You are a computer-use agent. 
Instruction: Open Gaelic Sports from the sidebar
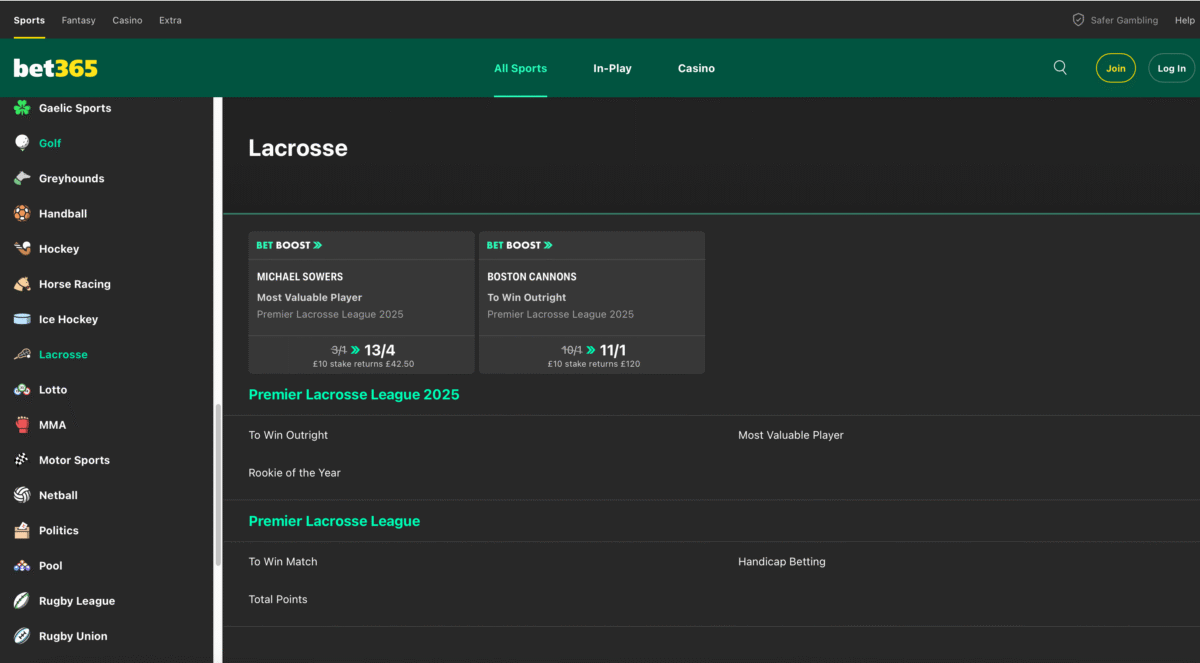point(75,108)
